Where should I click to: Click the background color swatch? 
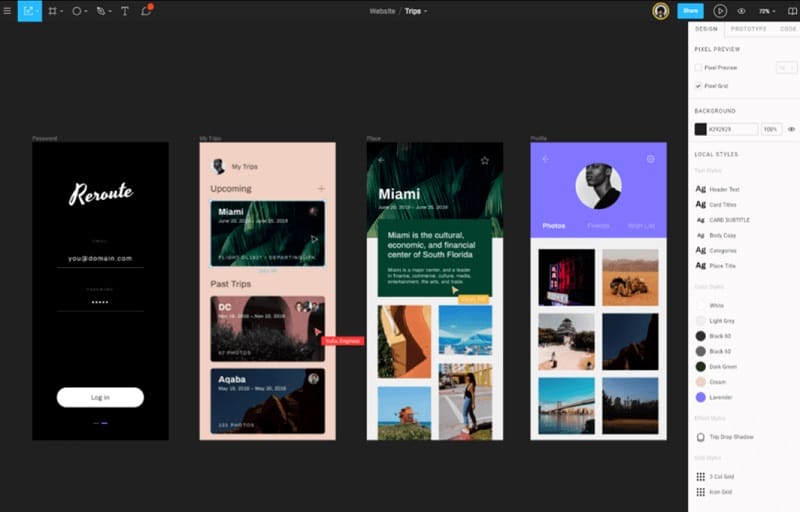701,129
